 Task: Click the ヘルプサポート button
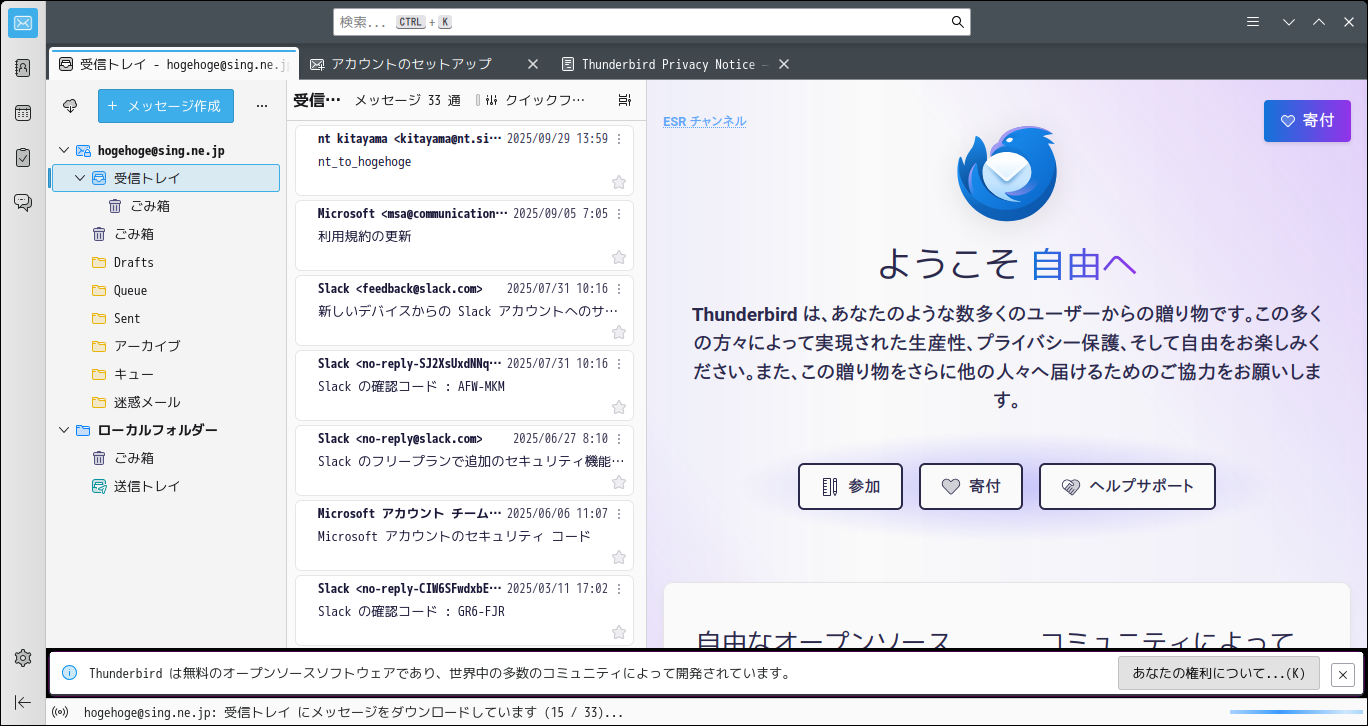(x=1127, y=487)
